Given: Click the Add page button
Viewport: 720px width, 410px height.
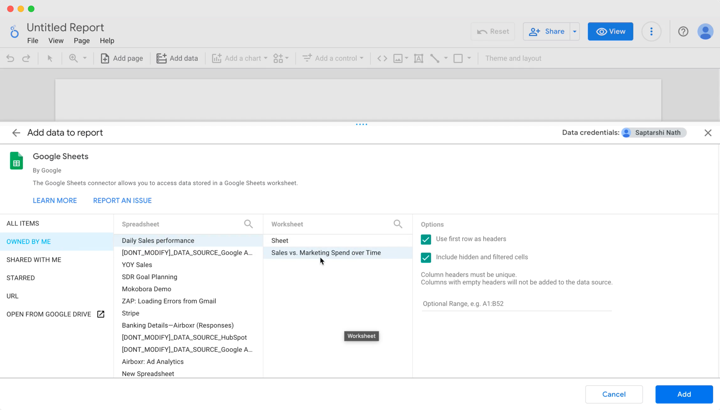Looking at the screenshot, I should pos(122,58).
